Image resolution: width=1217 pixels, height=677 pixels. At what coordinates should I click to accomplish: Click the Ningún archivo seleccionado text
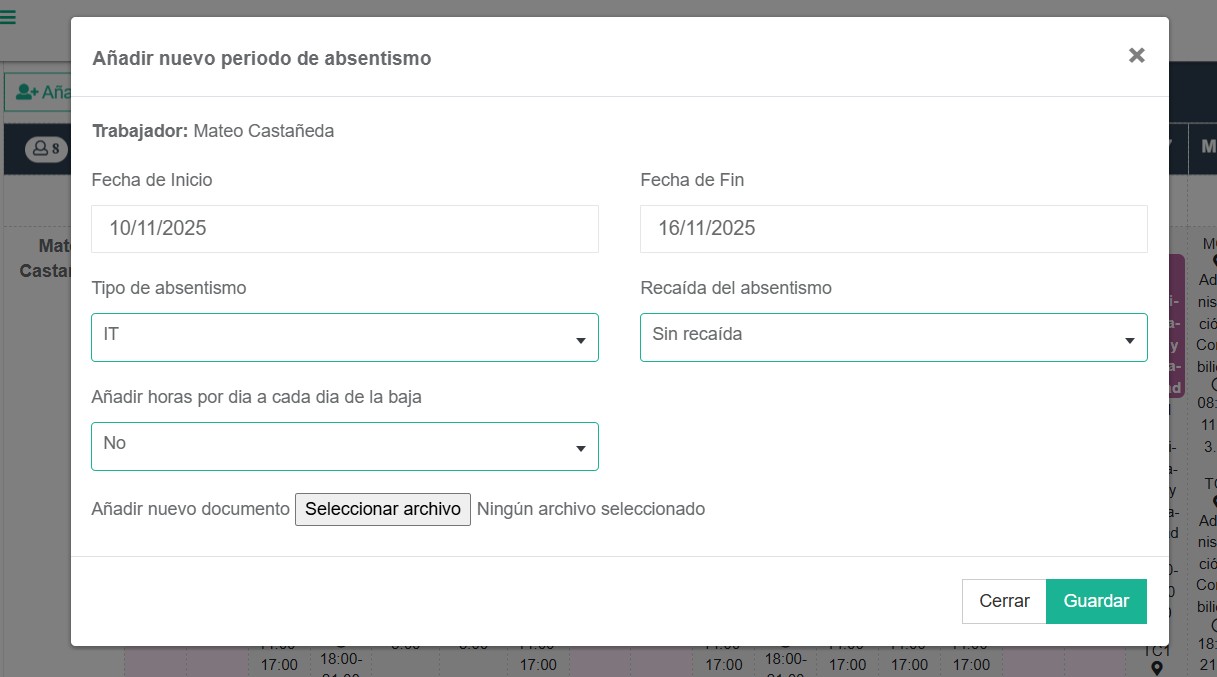[590, 509]
